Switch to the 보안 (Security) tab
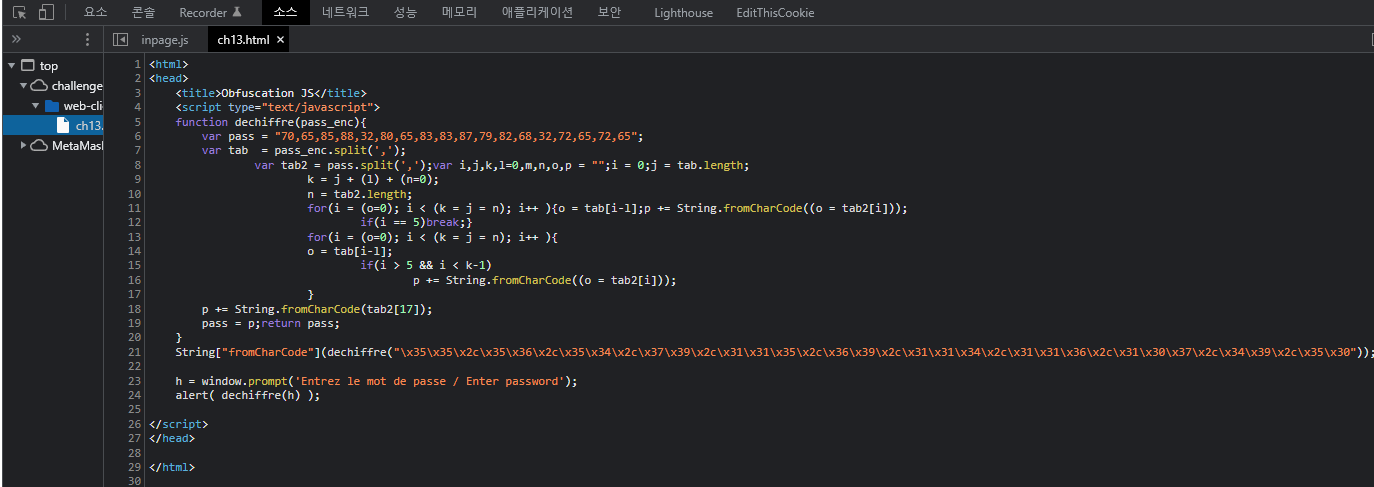Viewport: 1374px width, 487px height. coord(609,13)
